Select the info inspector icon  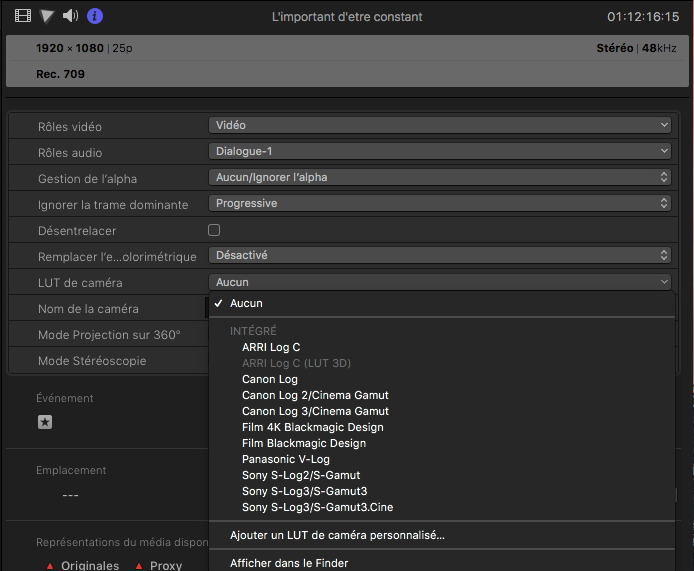[x=95, y=16]
